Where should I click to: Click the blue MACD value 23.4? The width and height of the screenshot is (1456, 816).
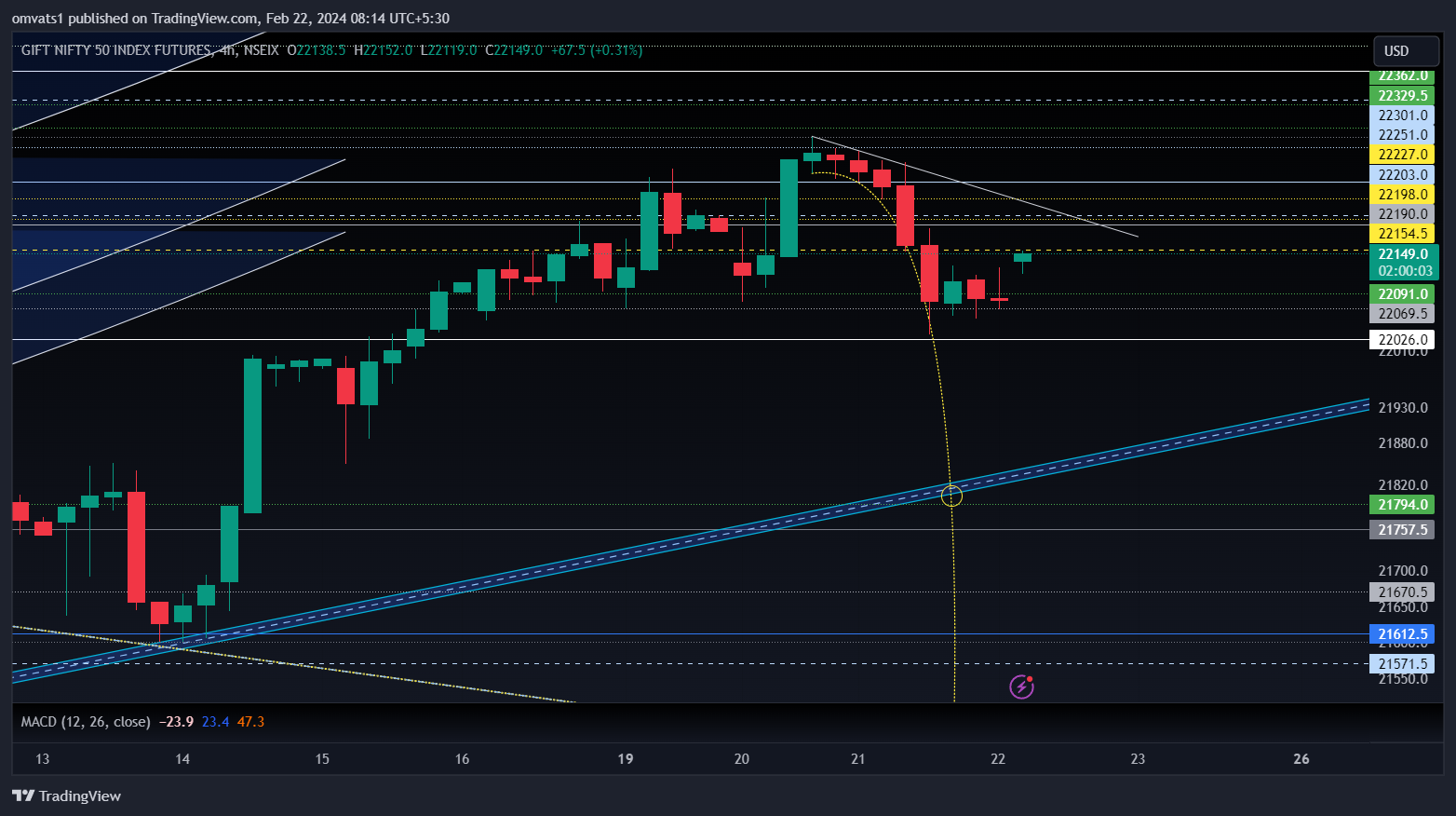(x=215, y=722)
